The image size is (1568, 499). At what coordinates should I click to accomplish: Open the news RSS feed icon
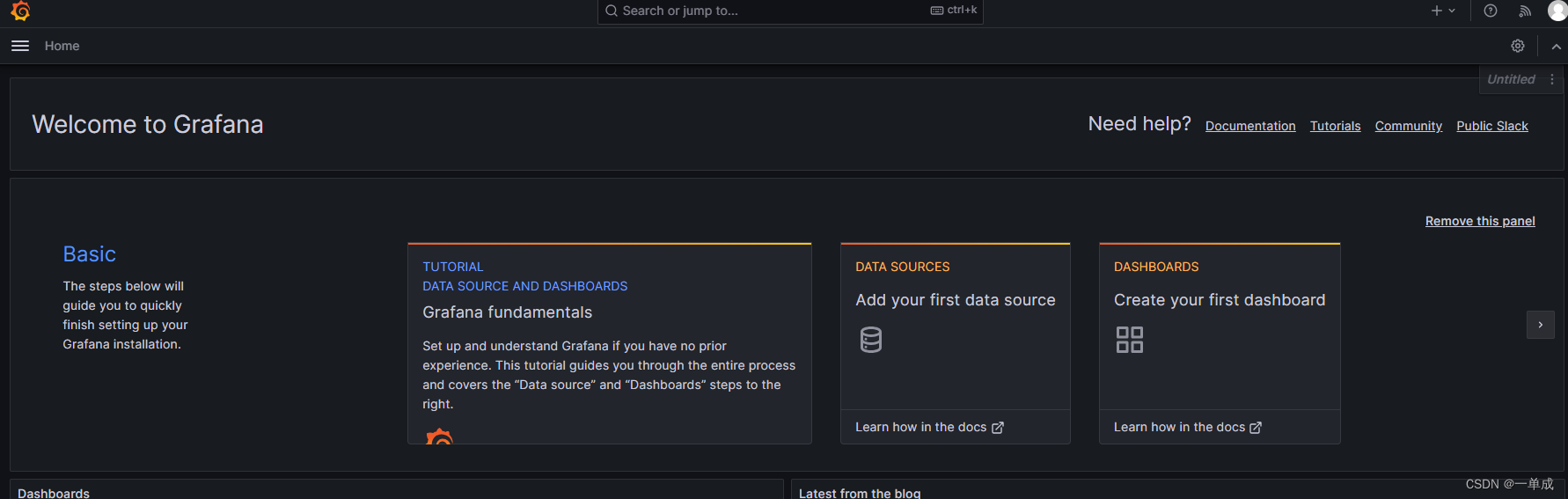click(1525, 11)
